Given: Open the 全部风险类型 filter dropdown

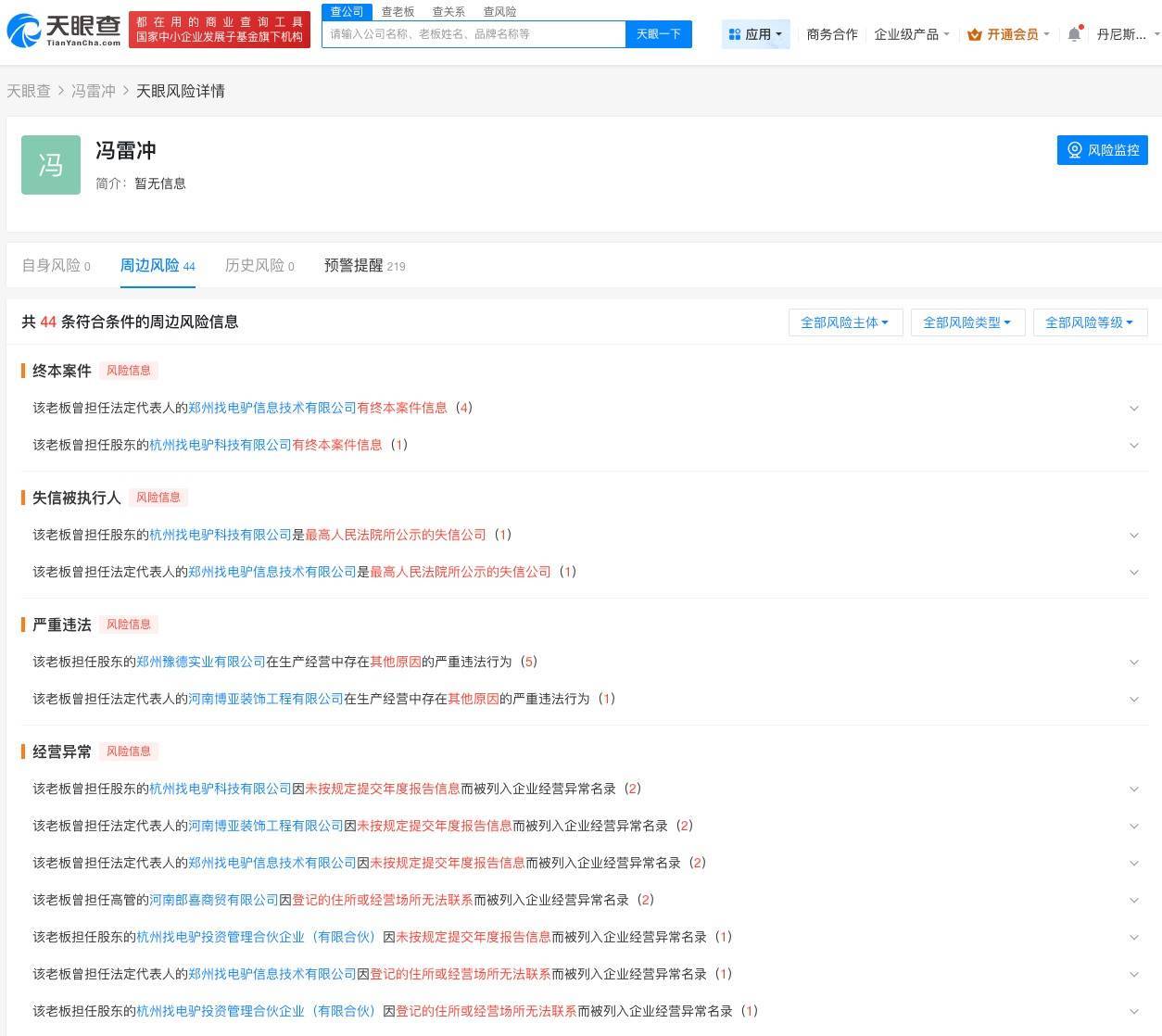Looking at the screenshot, I should pos(966,322).
